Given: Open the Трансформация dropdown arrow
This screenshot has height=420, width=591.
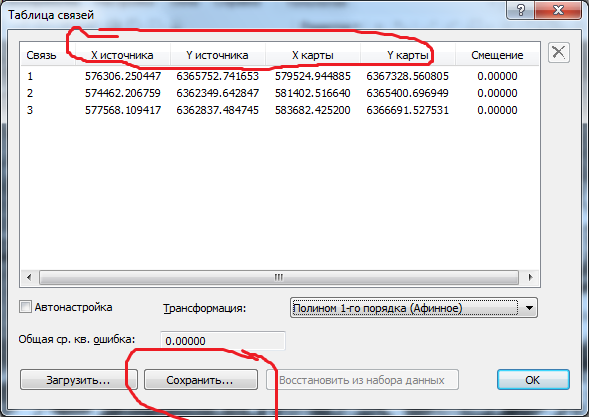Looking at the screenshot, I should (529, 308).
